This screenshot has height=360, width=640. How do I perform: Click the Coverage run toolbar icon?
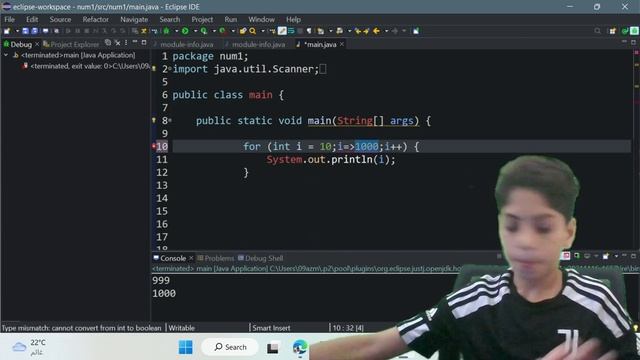pyautogui.click(x=204, y=31)
